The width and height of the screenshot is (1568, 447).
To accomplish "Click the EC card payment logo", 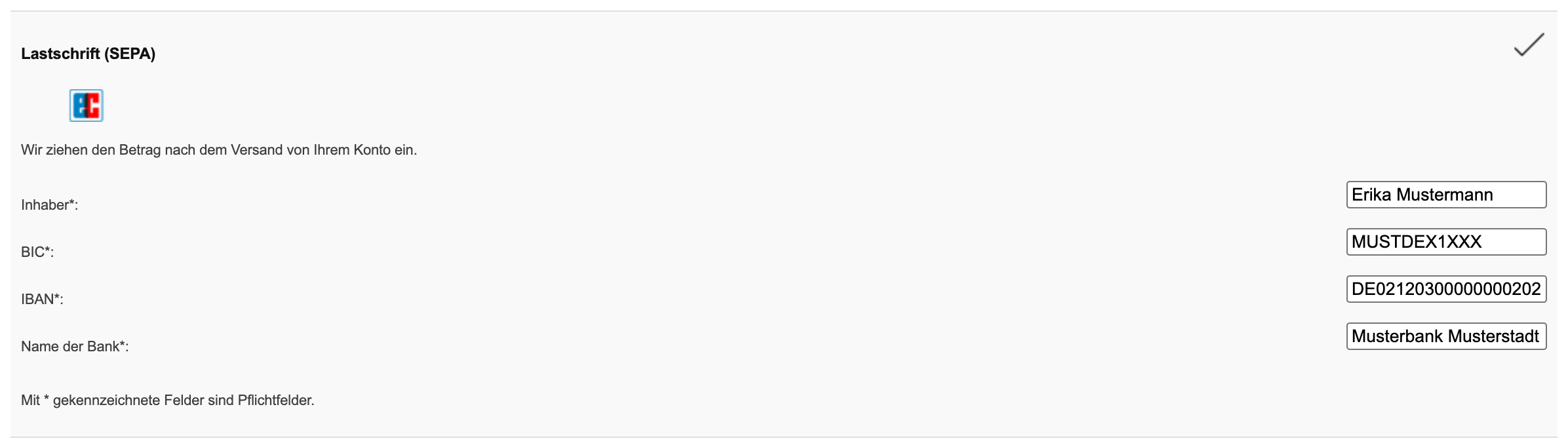I will pos(87,106).
